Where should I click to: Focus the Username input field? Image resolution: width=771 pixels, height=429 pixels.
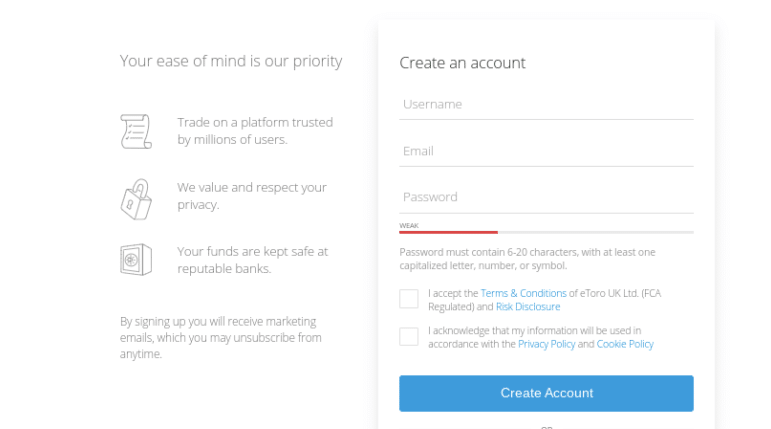(546, 105)
